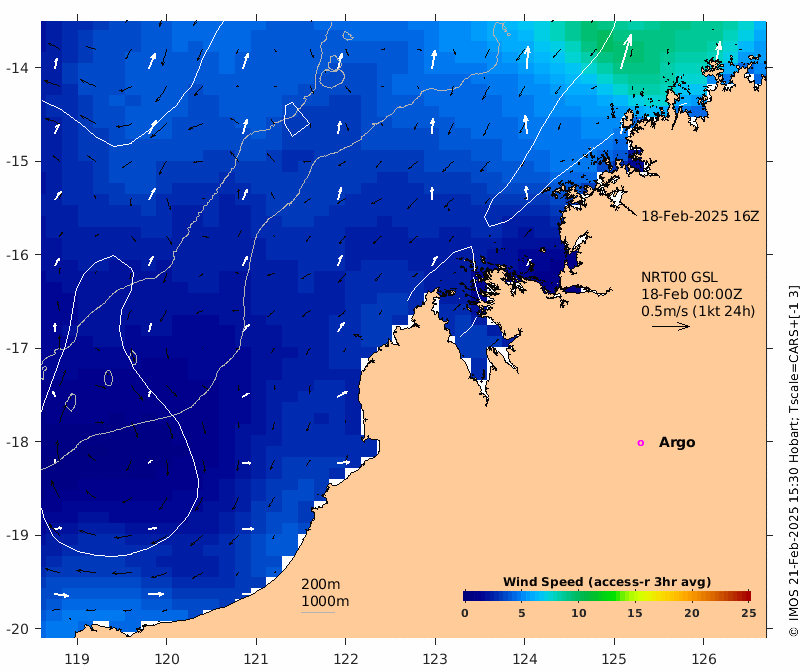The height and width of the screenshot is (672, 810).
Task: Click the latitude axis label '-20'
Action: 17,629
